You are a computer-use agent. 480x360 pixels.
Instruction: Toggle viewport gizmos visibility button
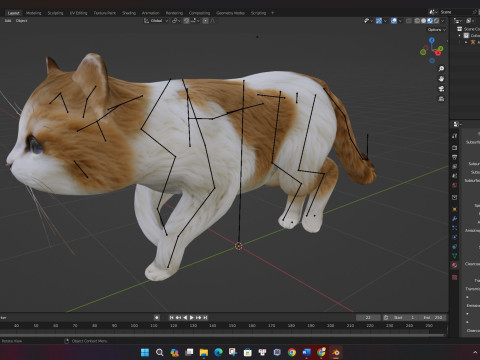tap(379, 21)
